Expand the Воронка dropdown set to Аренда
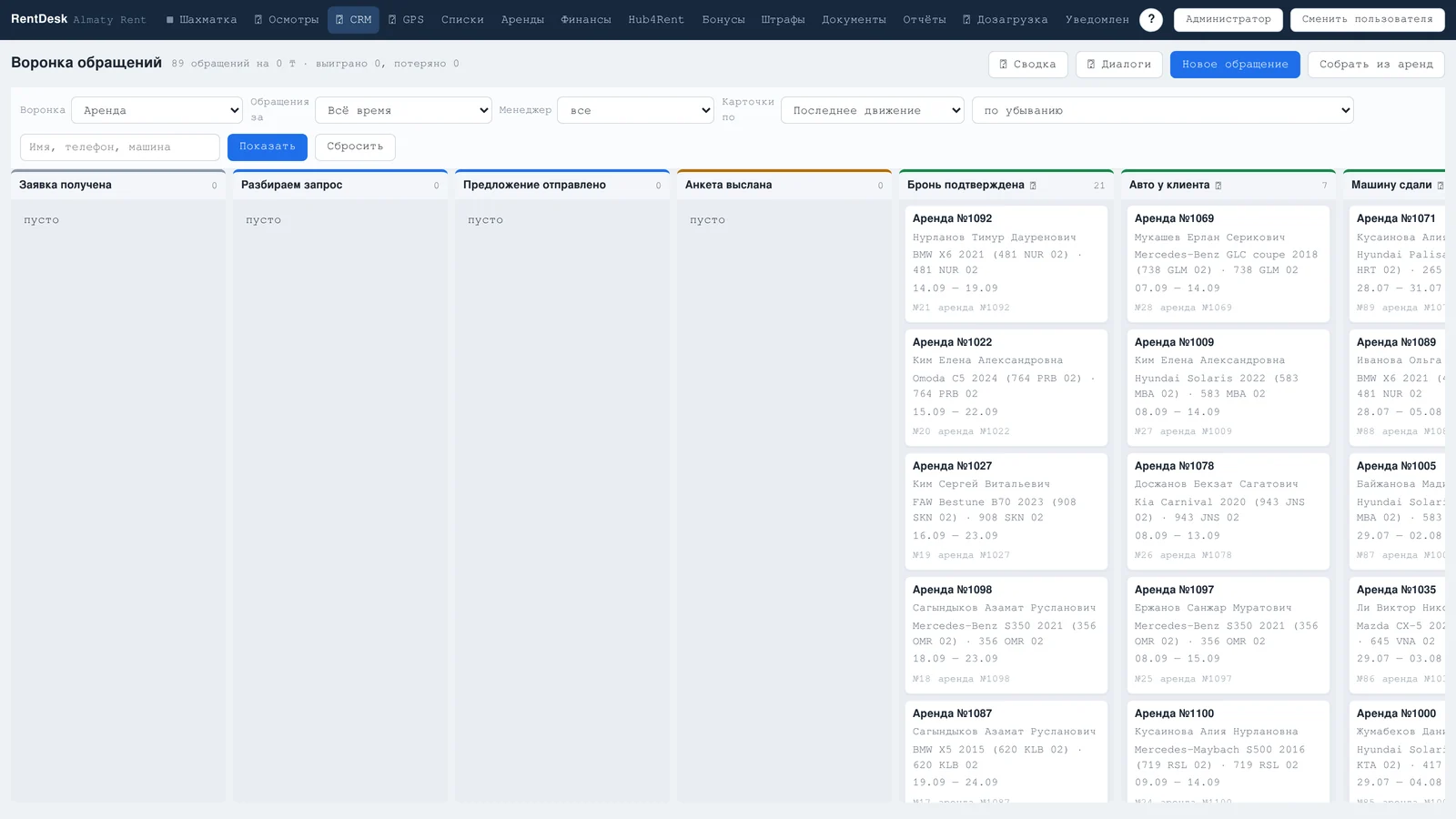Image resolution: width=1456 pixels, height=819 pixels. (157, 110)
